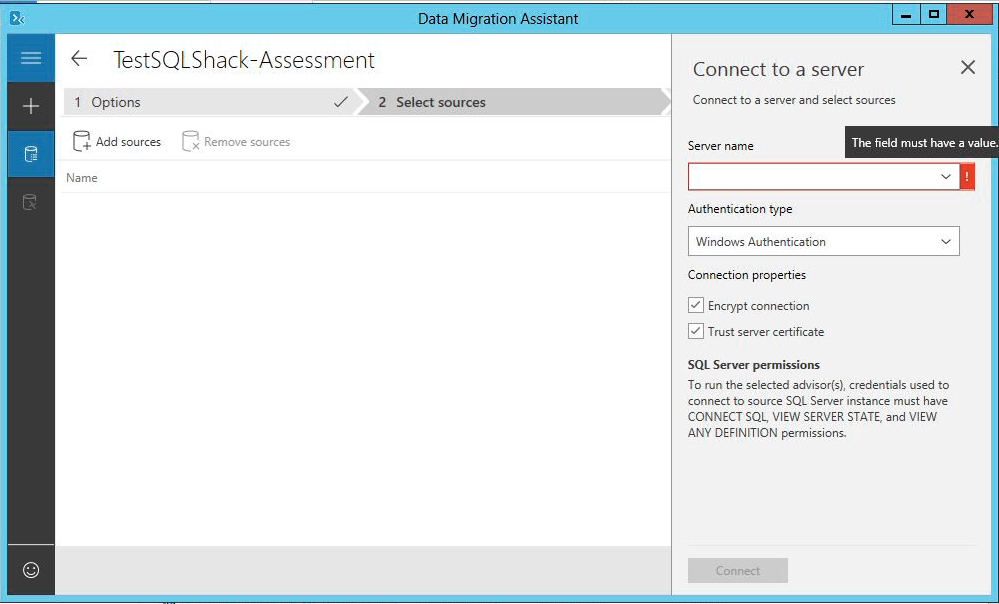Click the red error indicator icon

(x=967, y=176)
